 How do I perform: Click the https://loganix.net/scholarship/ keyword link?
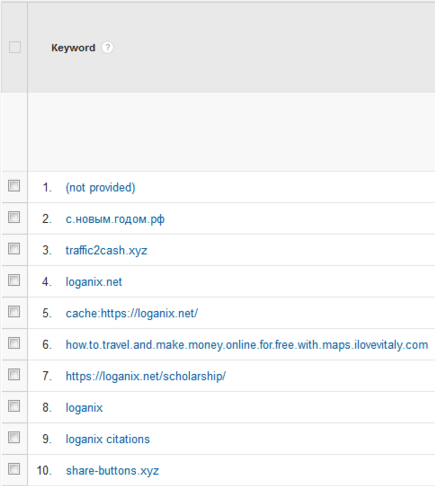[146, 376]
